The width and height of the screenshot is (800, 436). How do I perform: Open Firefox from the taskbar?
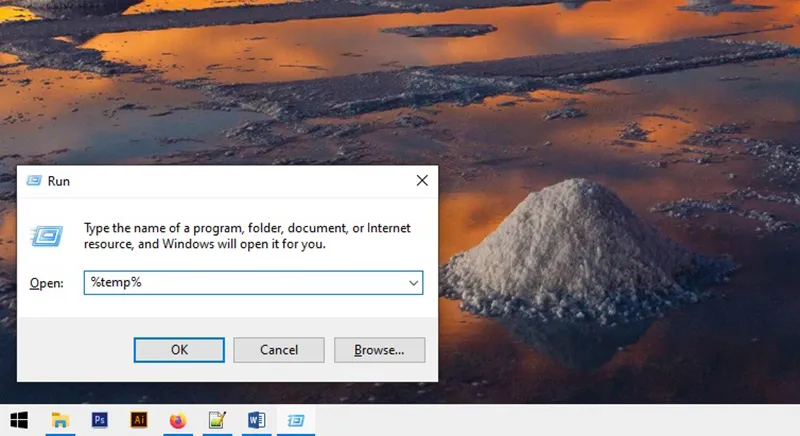178,420
